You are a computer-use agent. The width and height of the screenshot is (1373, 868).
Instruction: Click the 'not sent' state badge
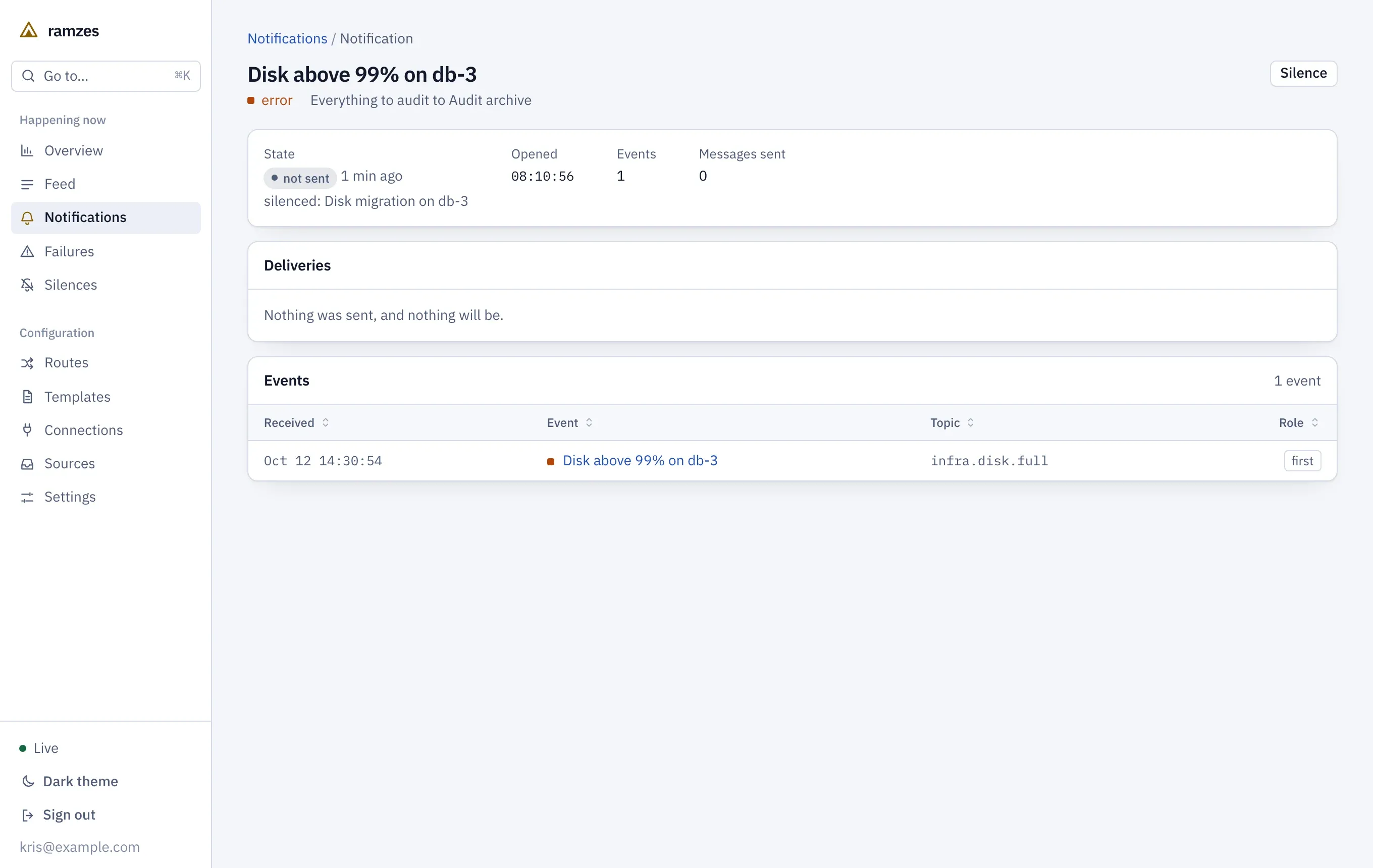[x=300, y=178]
